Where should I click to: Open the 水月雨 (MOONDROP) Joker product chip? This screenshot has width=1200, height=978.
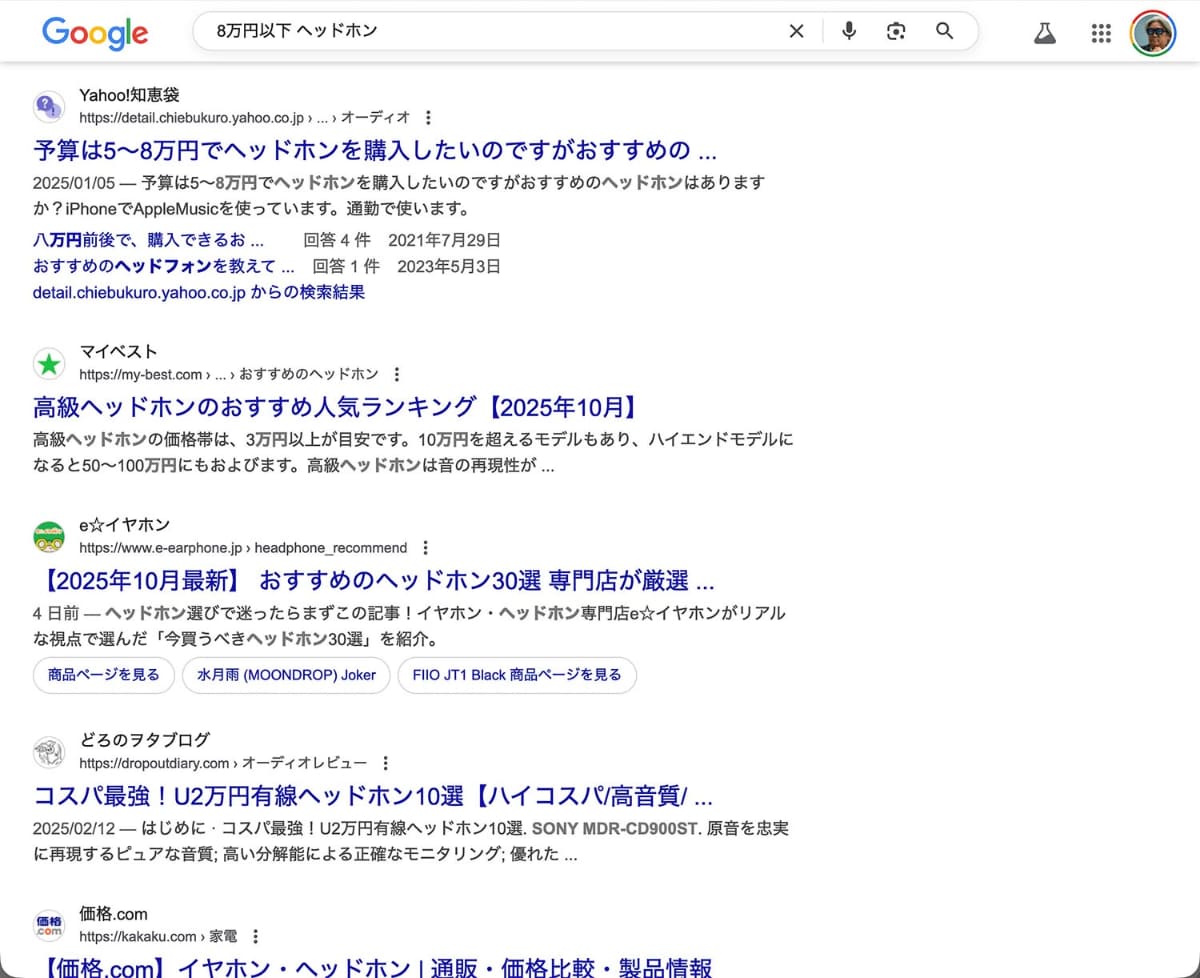click(x=286, y=675)
